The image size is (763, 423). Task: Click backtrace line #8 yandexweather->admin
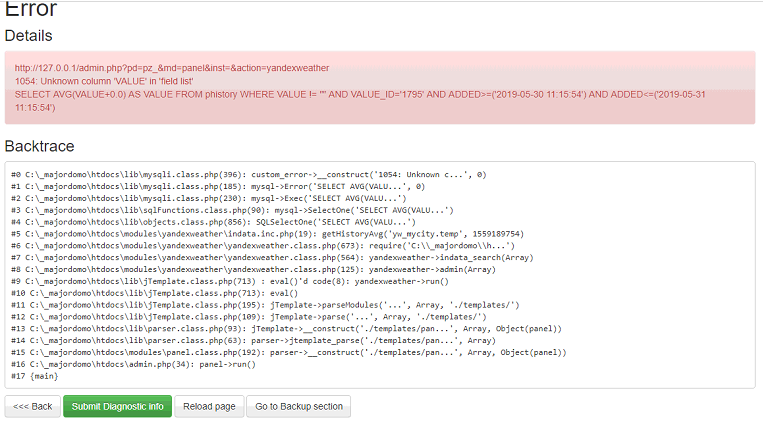(254, 270)
